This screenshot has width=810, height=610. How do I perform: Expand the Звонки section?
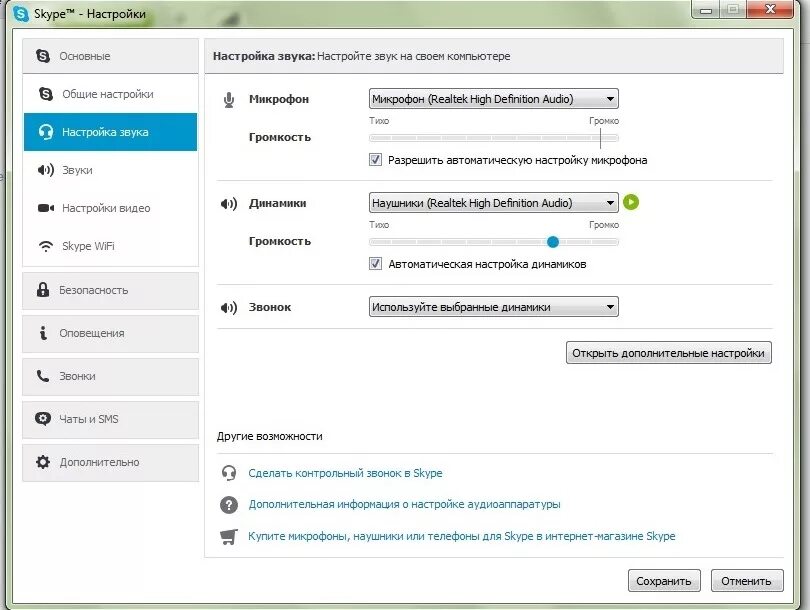(x=111, y=376)
